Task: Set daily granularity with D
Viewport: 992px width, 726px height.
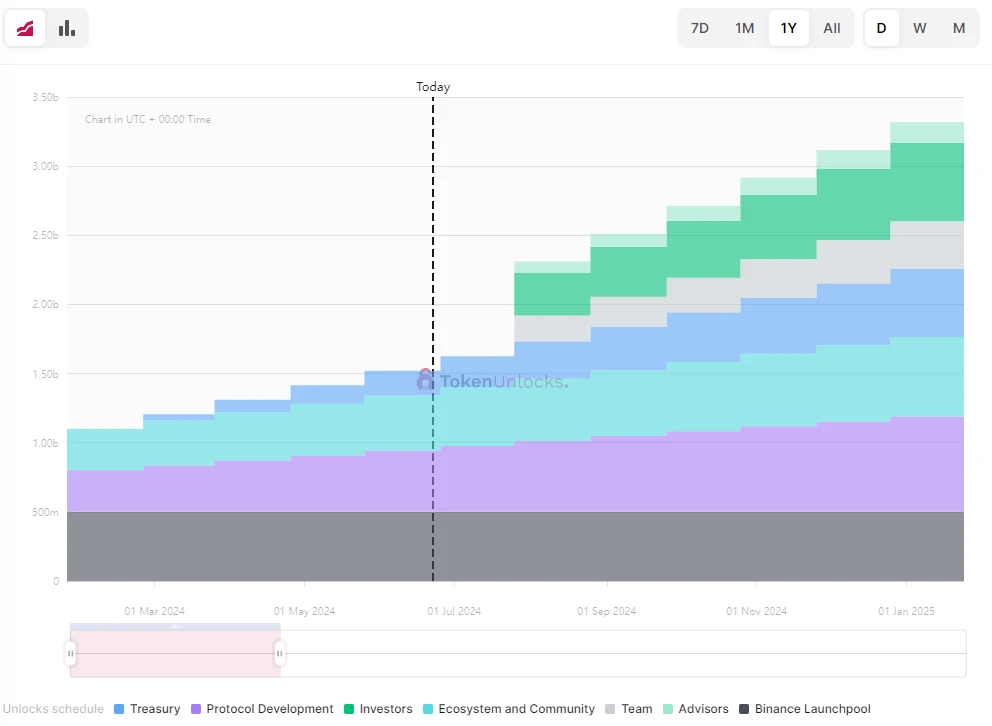Action: 882,28
